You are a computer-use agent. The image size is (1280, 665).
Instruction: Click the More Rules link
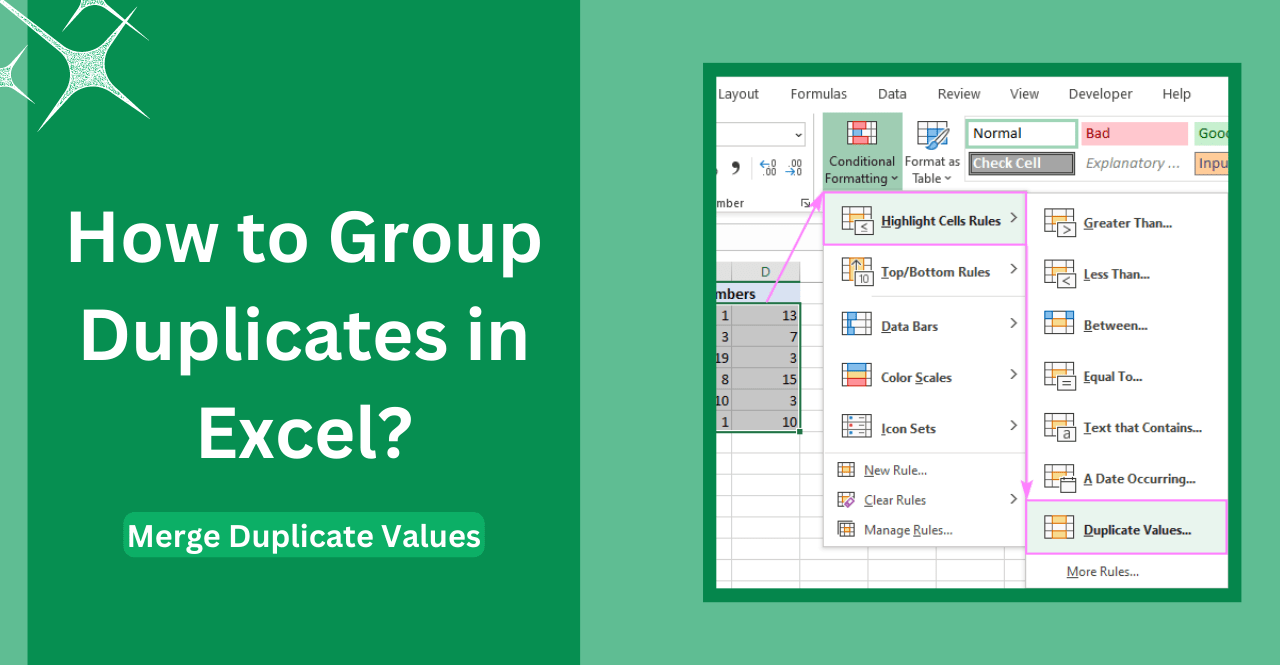[1102, 571]
